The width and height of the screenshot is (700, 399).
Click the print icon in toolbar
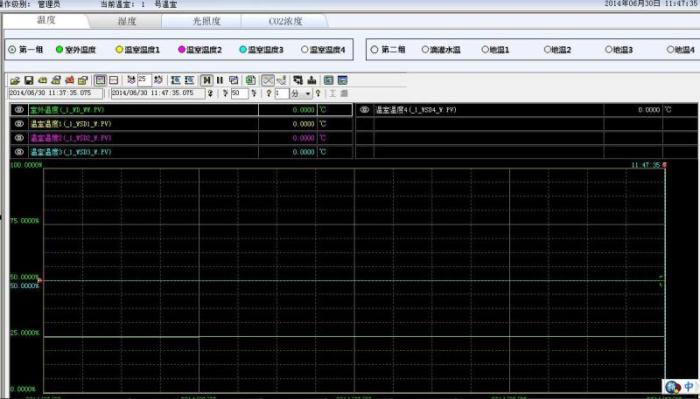click(56, 80)
